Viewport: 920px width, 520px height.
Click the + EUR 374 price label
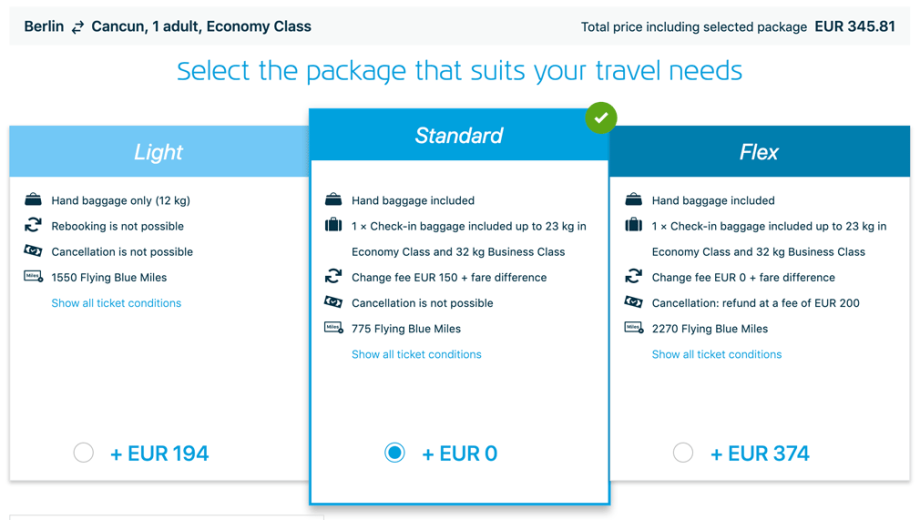(759, 454)
